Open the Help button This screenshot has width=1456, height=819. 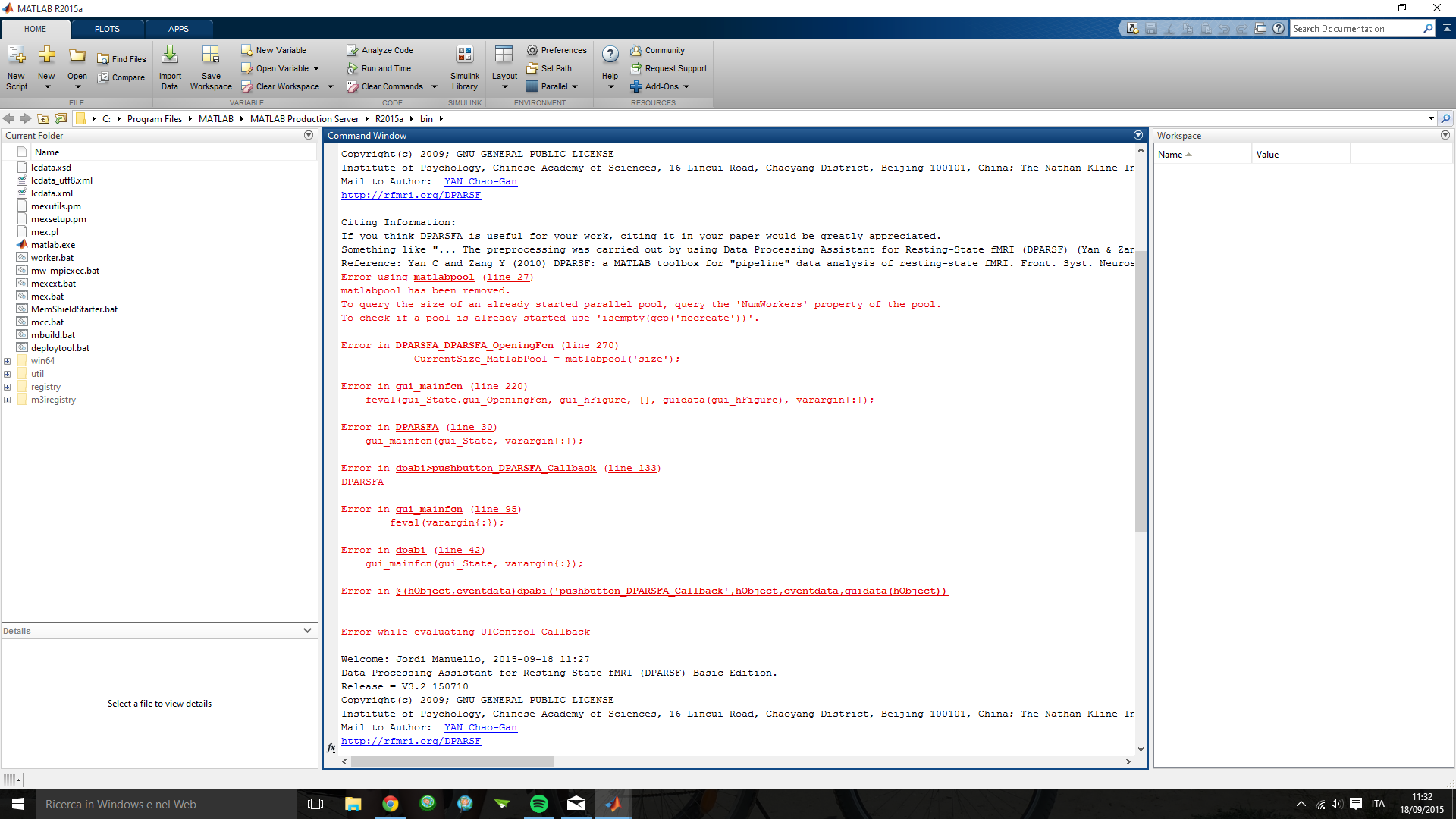[x=610, y=67]
